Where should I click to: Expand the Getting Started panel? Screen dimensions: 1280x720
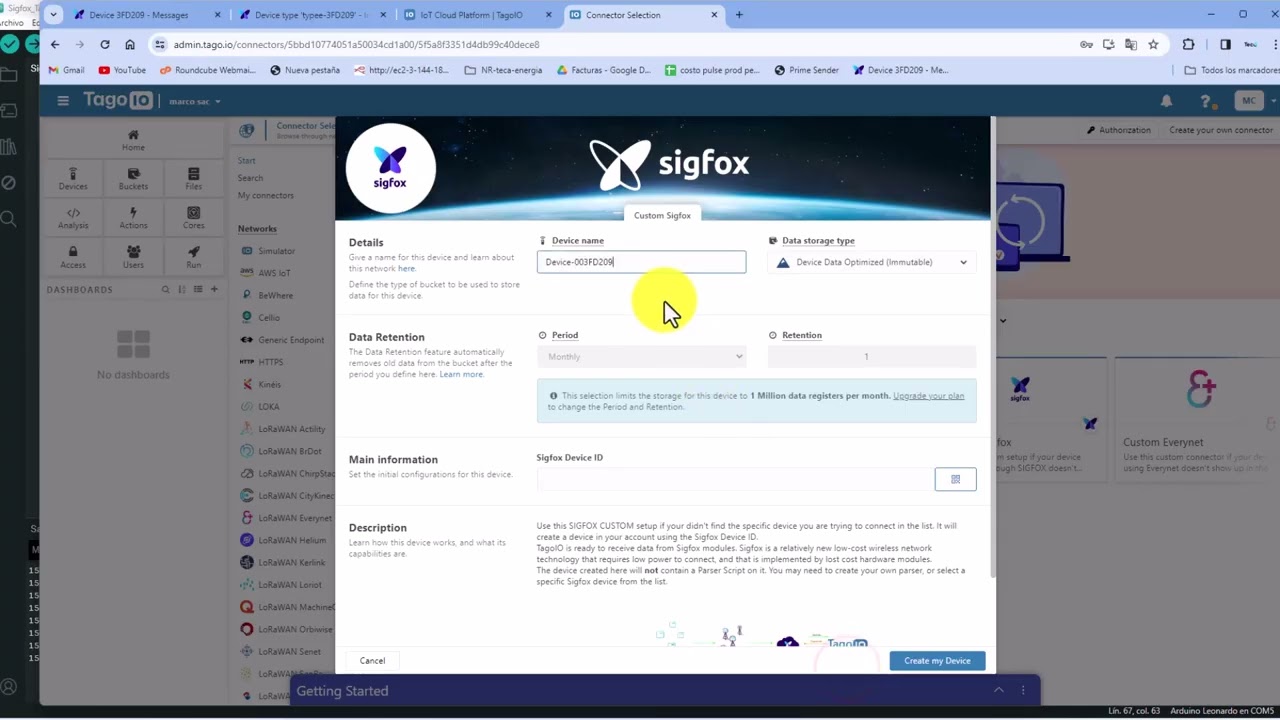coord(998,690)
